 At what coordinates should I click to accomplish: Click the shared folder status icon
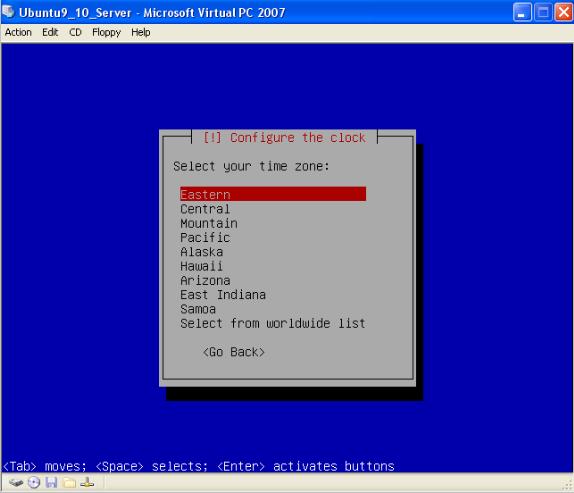[69, 483]
